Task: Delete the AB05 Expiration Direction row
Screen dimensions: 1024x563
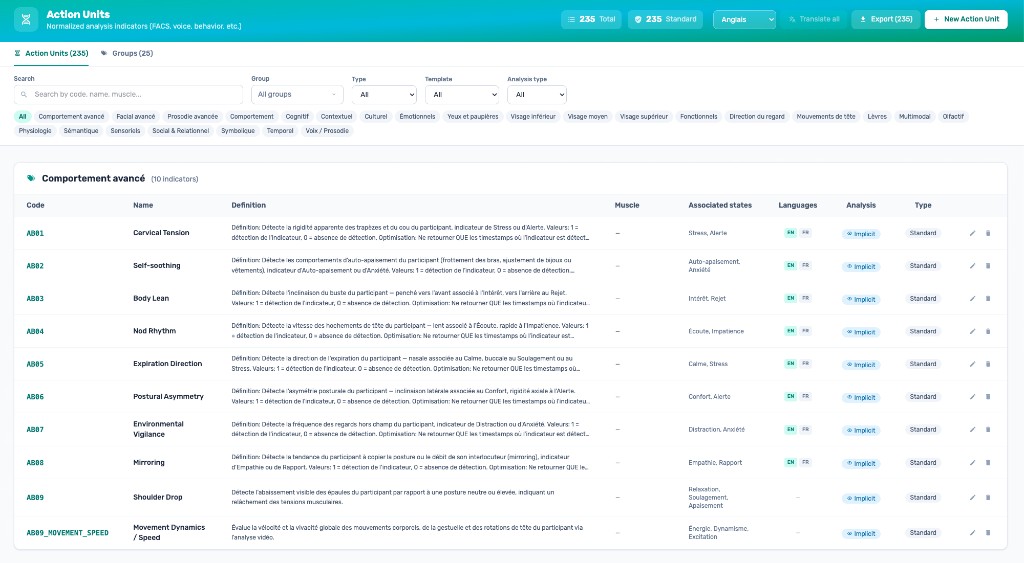Action: click(988, 364)
